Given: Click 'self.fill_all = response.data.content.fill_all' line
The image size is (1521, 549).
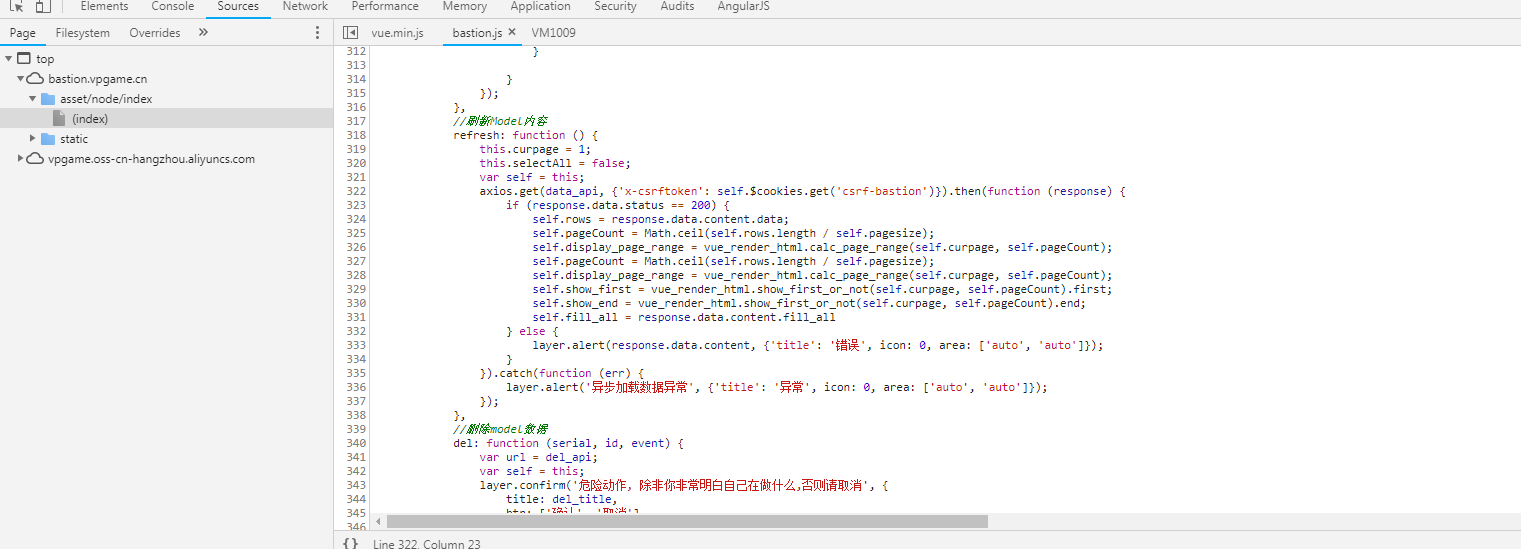Looking at the screenshot, I should coord(684,317).
